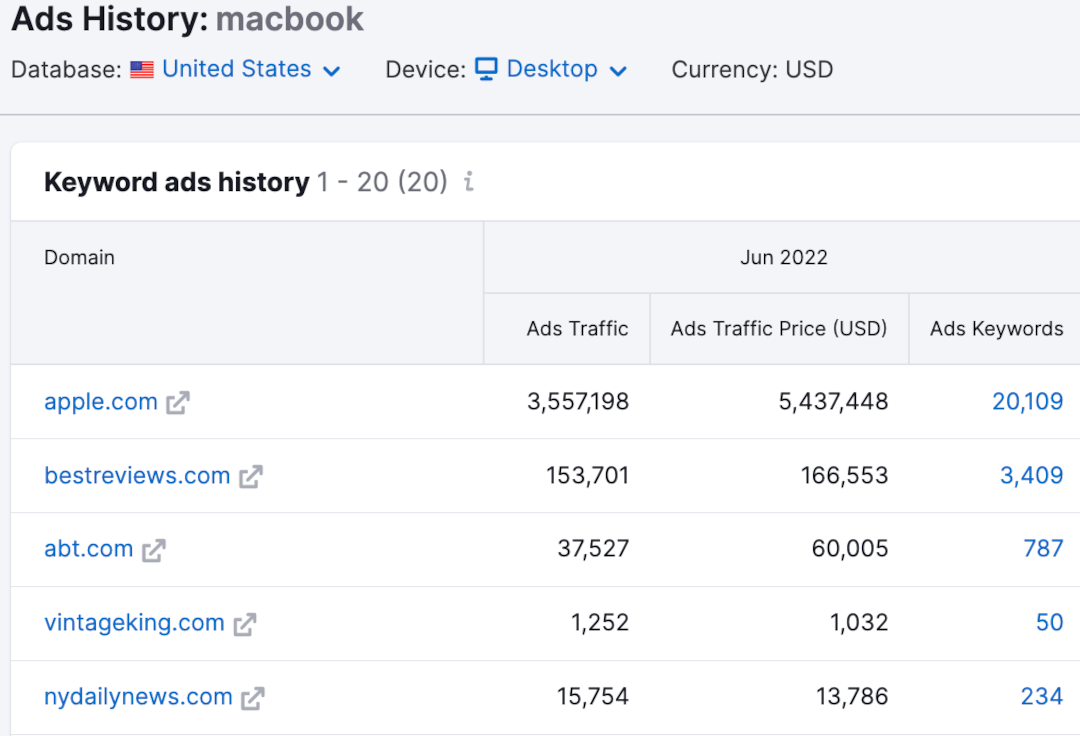This screenshot has width=1080, height=736.
Task: Click the US flag icon next to Database
Action: (141, 69)
